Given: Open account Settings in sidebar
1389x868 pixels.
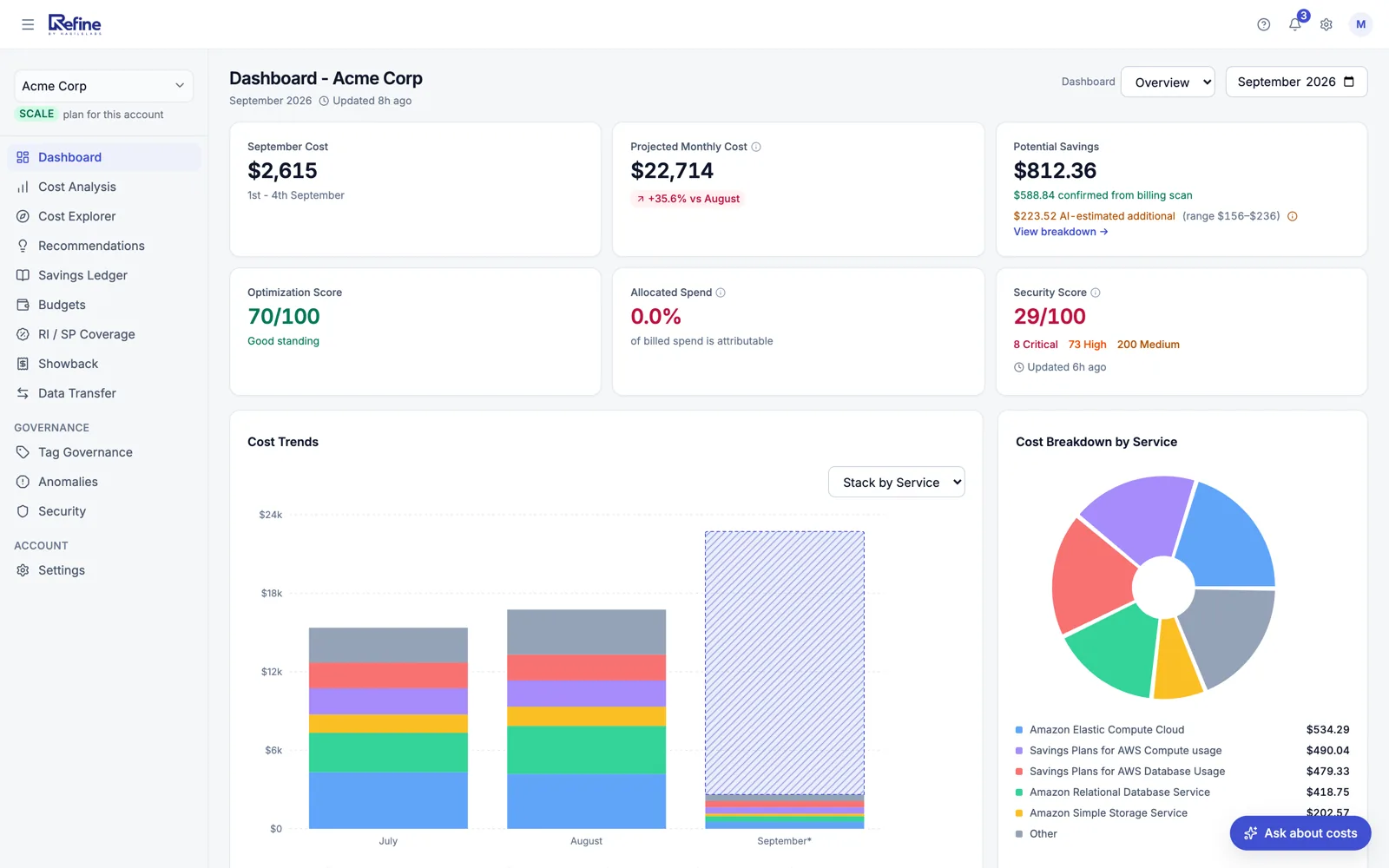Looking at the screenshot, I should (104, 570).
